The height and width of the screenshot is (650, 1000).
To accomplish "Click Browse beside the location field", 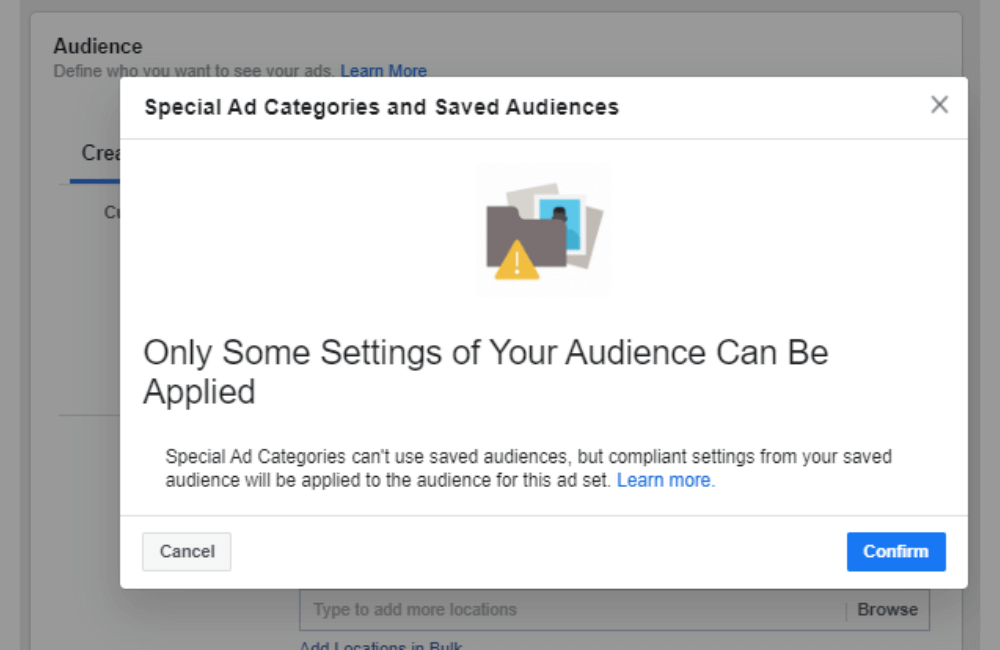I will coord(888,609).
